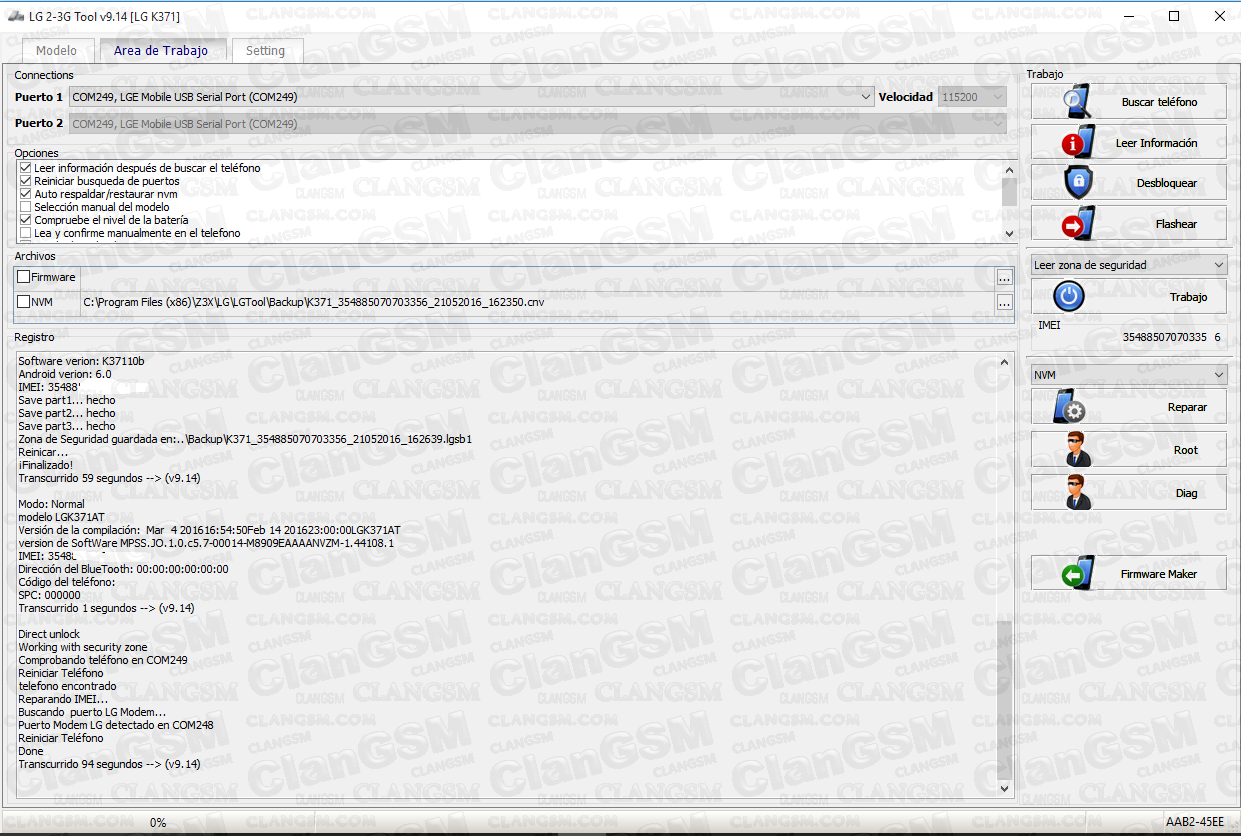Screen dimensions: 1241x836
Task: Browse for Firmware file with ... button
Action: pos(1004,277)
